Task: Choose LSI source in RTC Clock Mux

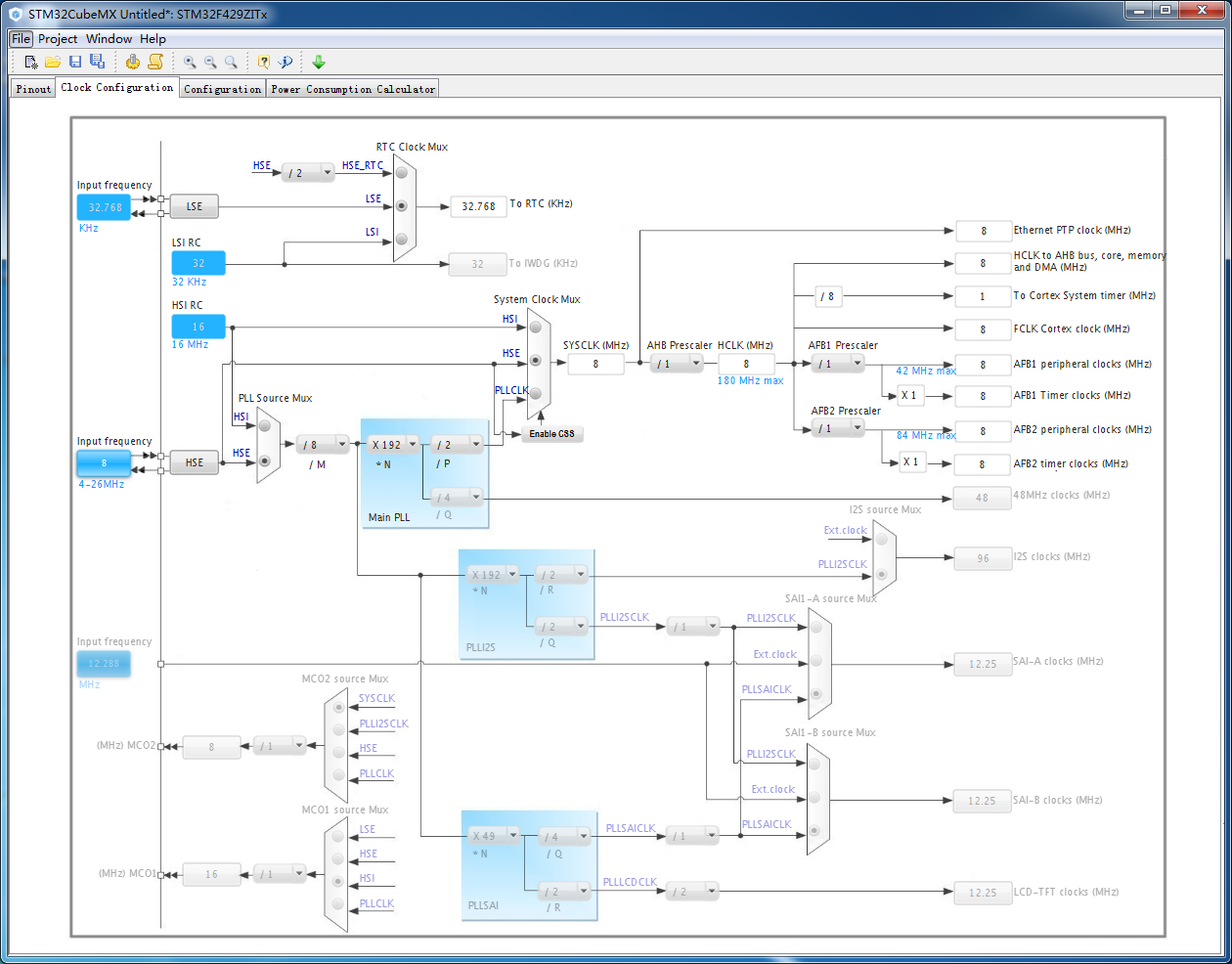Action: (401, 239)
